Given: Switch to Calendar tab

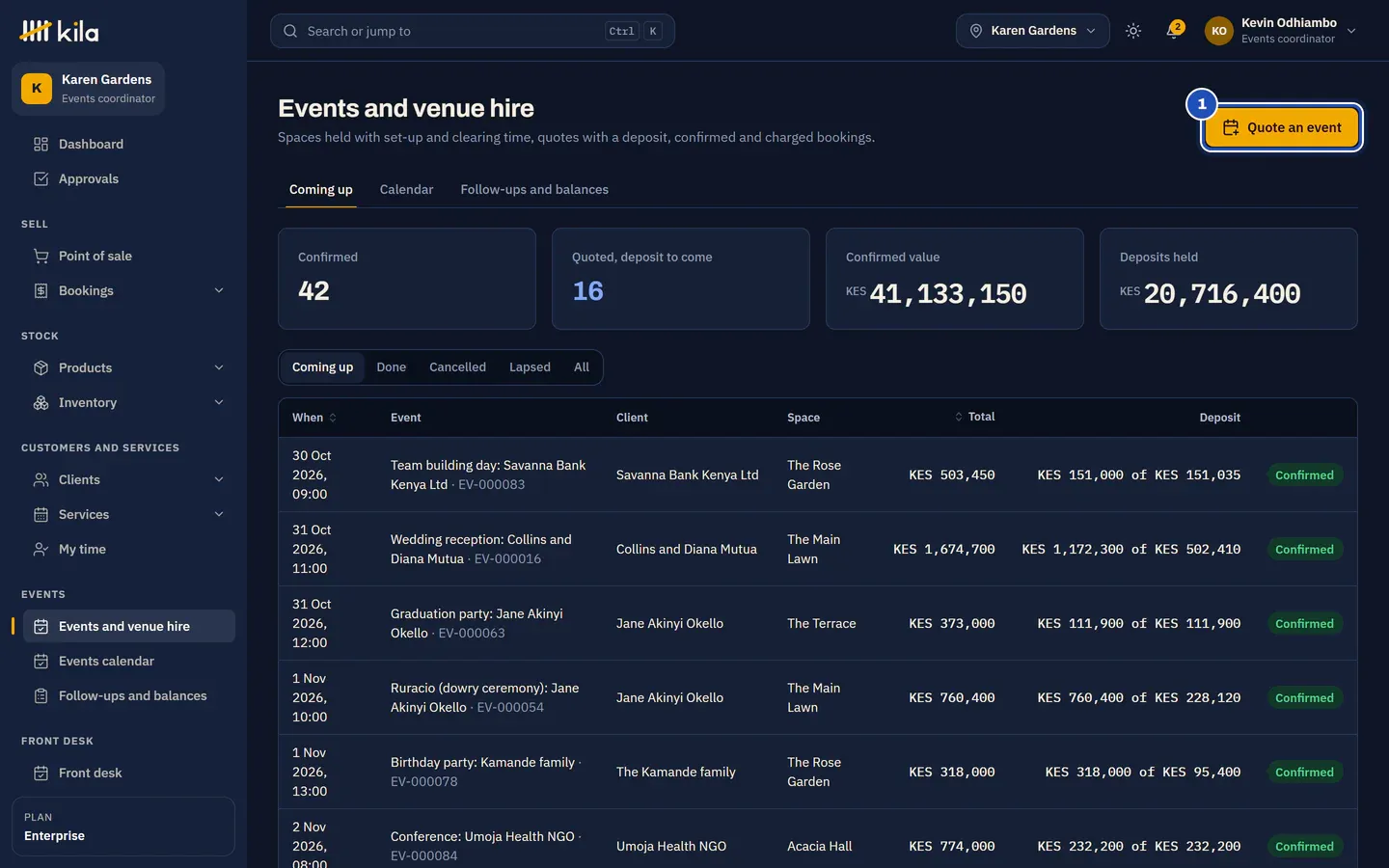Looking at the screenshot, I should [x=406, y=189].
